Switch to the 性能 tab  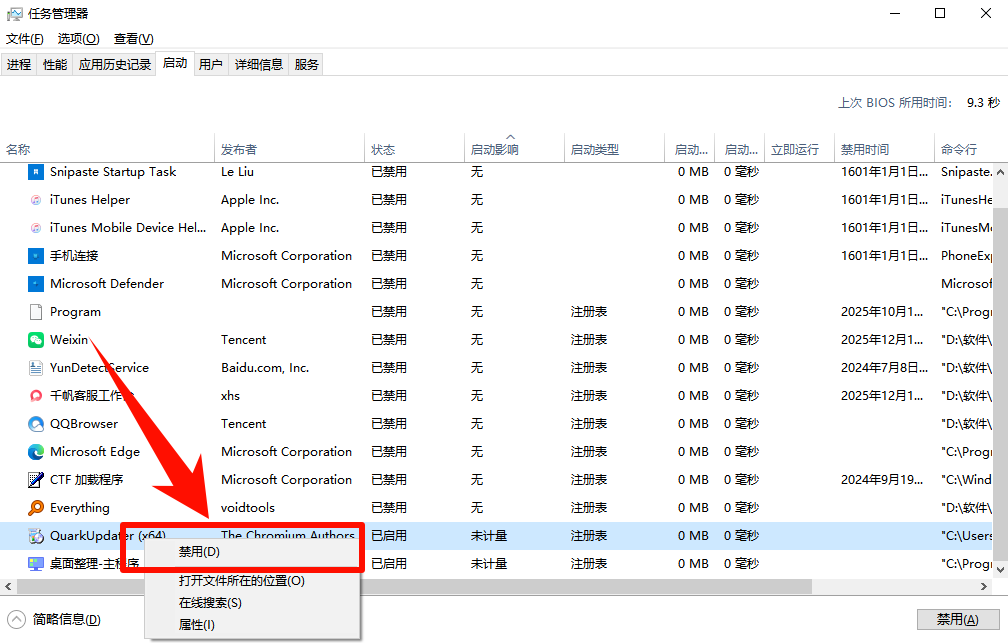pyautogui.click(x=53, y=63)
